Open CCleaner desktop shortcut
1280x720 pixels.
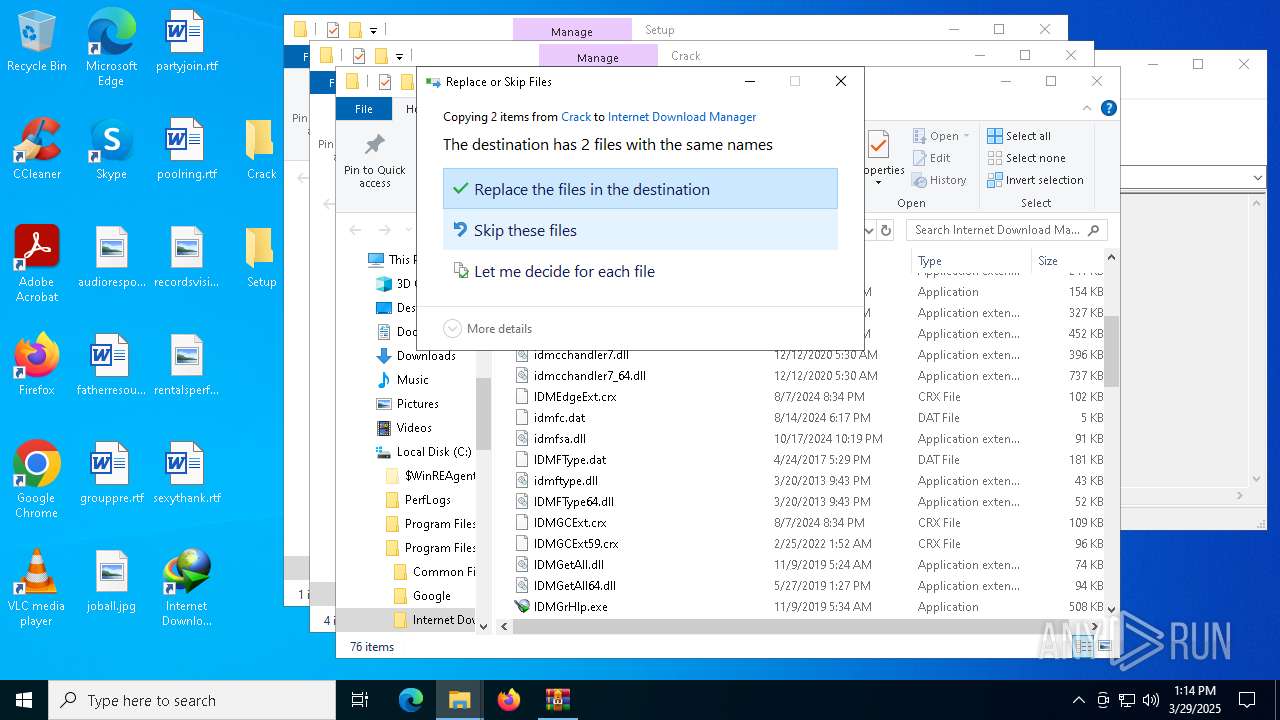pyautogui.click(x=37, y=148)
